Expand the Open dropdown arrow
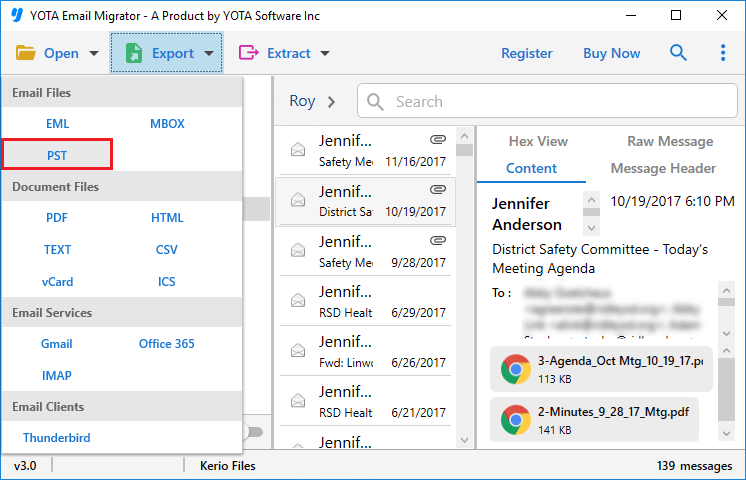This screenshot has width=746, height=480. [94, 53]
